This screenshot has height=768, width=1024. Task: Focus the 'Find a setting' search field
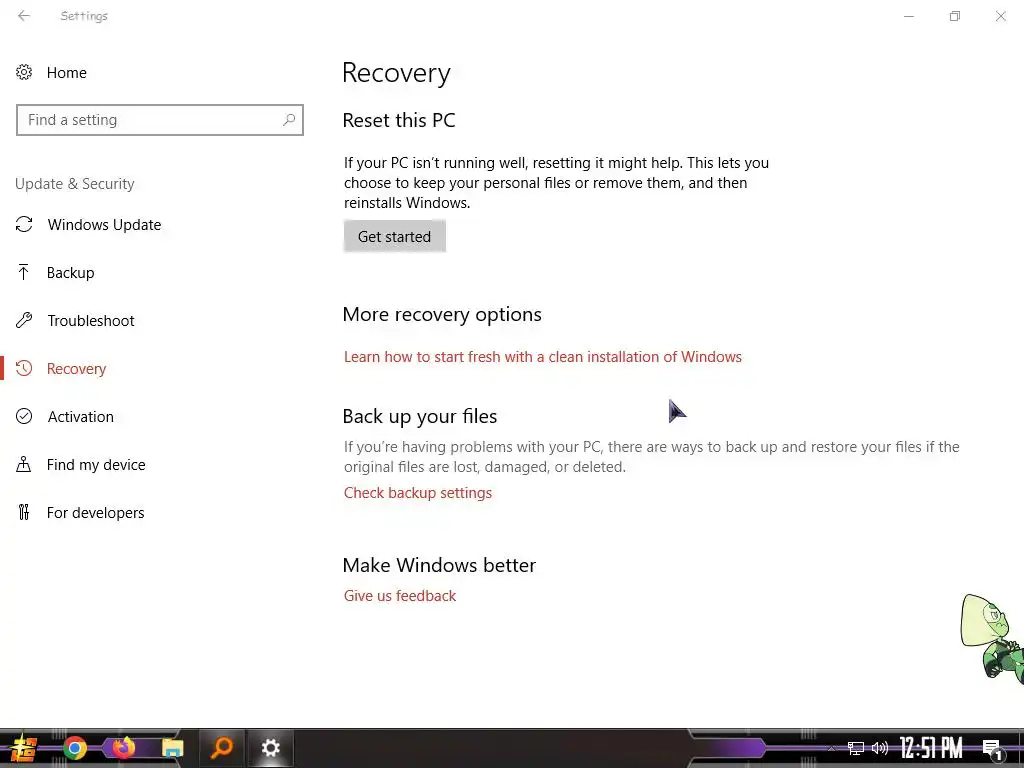point(160,120)
